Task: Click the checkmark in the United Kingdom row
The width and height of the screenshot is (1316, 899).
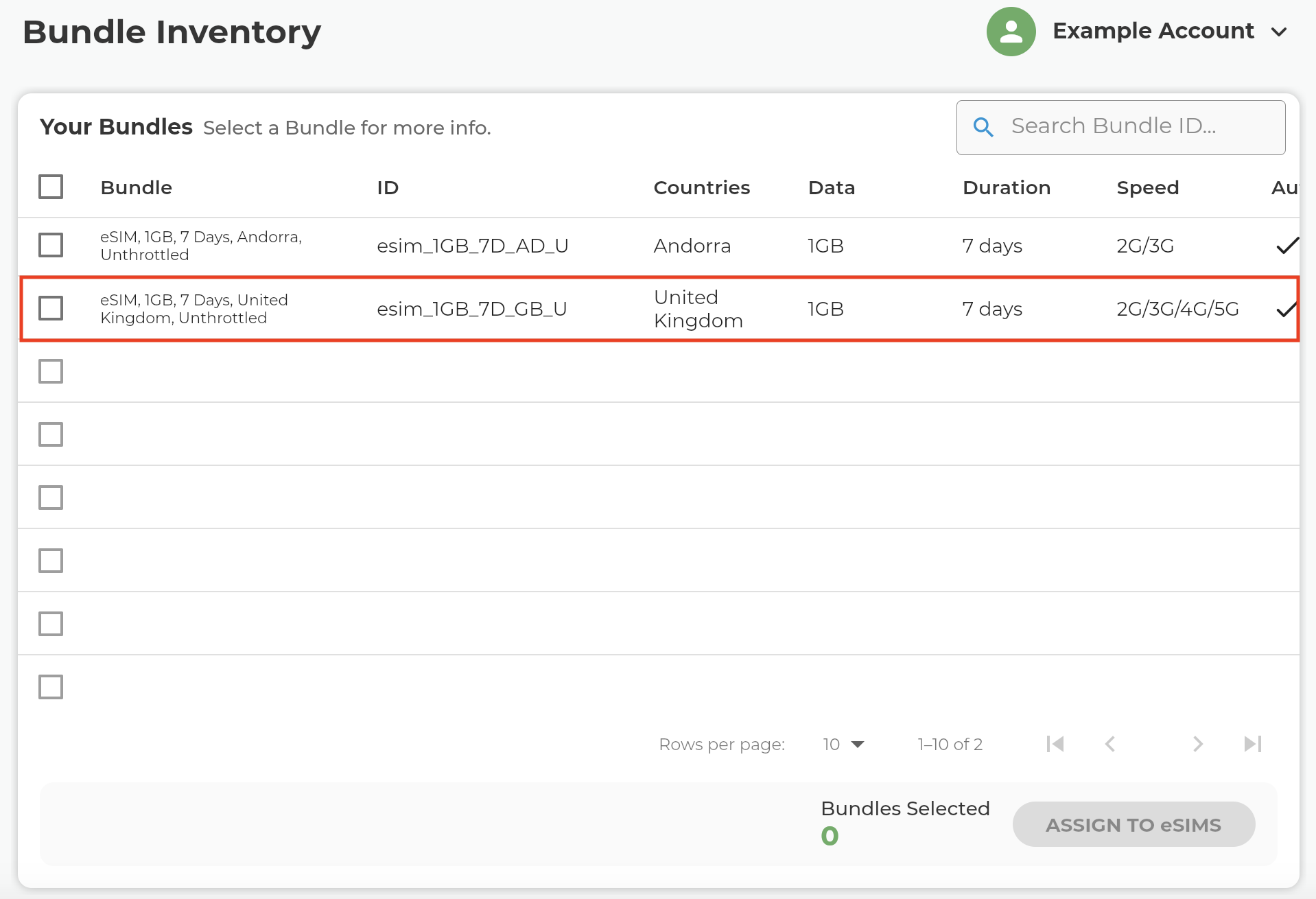Action: click(1286, 309)
